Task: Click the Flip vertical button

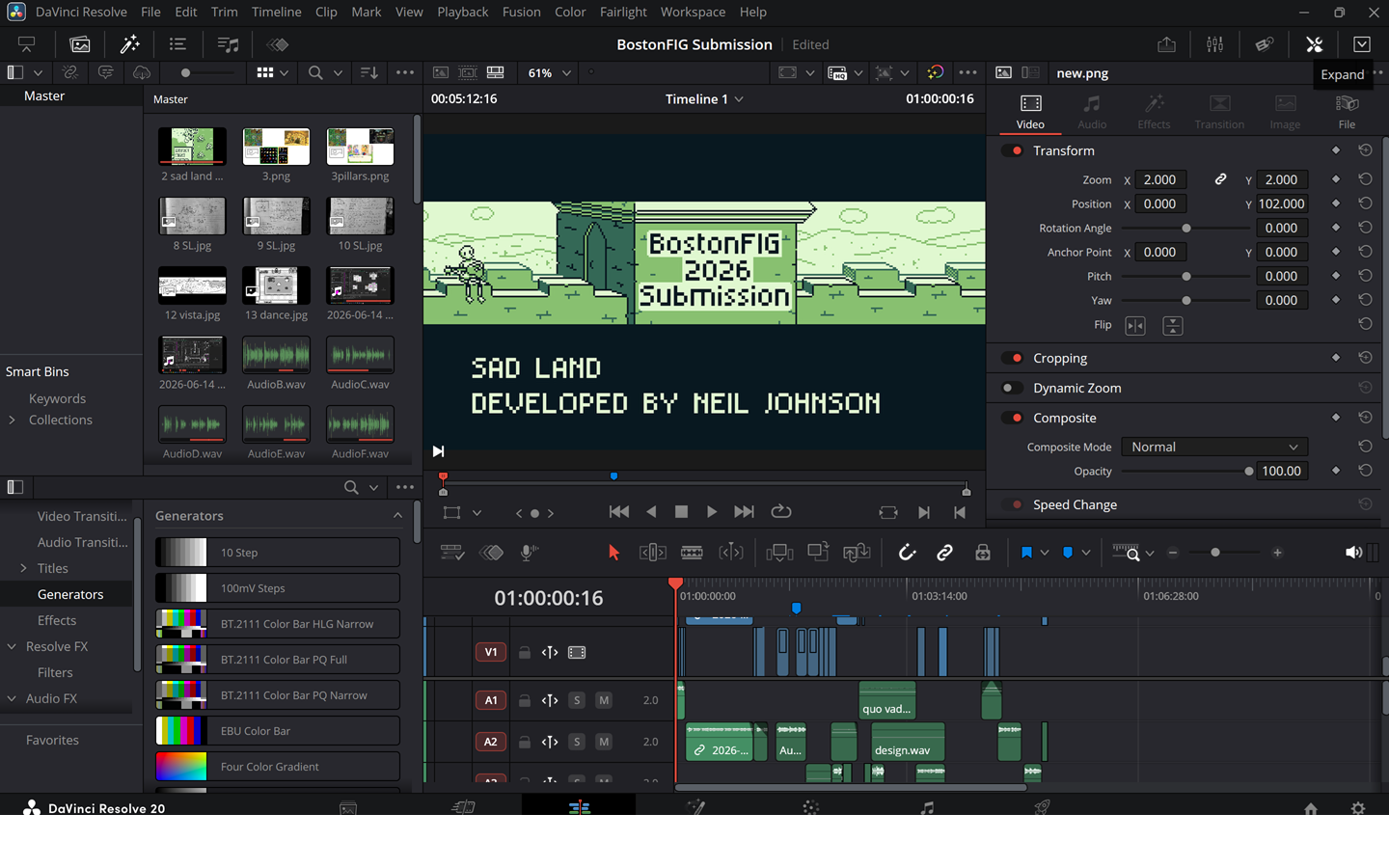Action: coord(1173,326)
